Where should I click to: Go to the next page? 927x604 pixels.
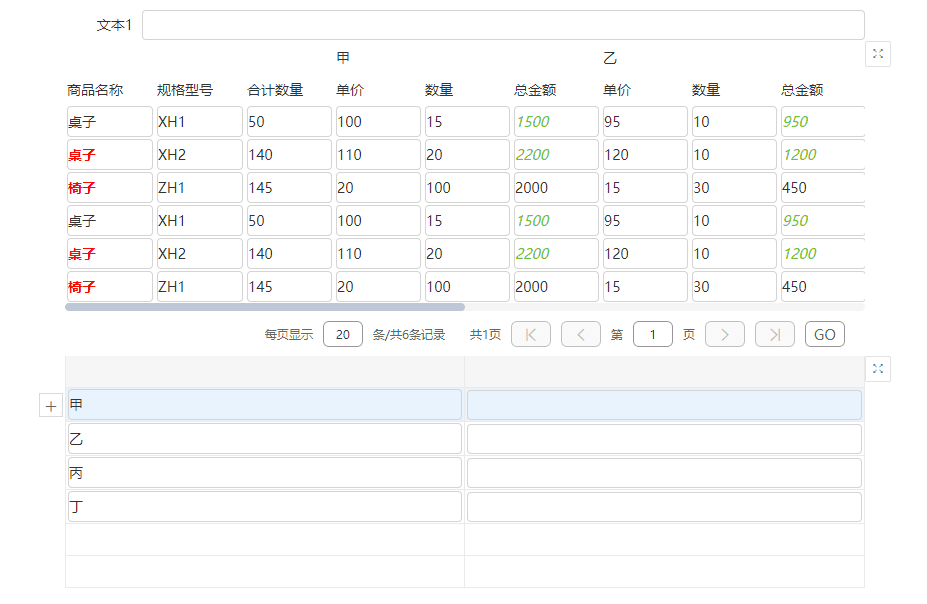click(x=725, y=335)
